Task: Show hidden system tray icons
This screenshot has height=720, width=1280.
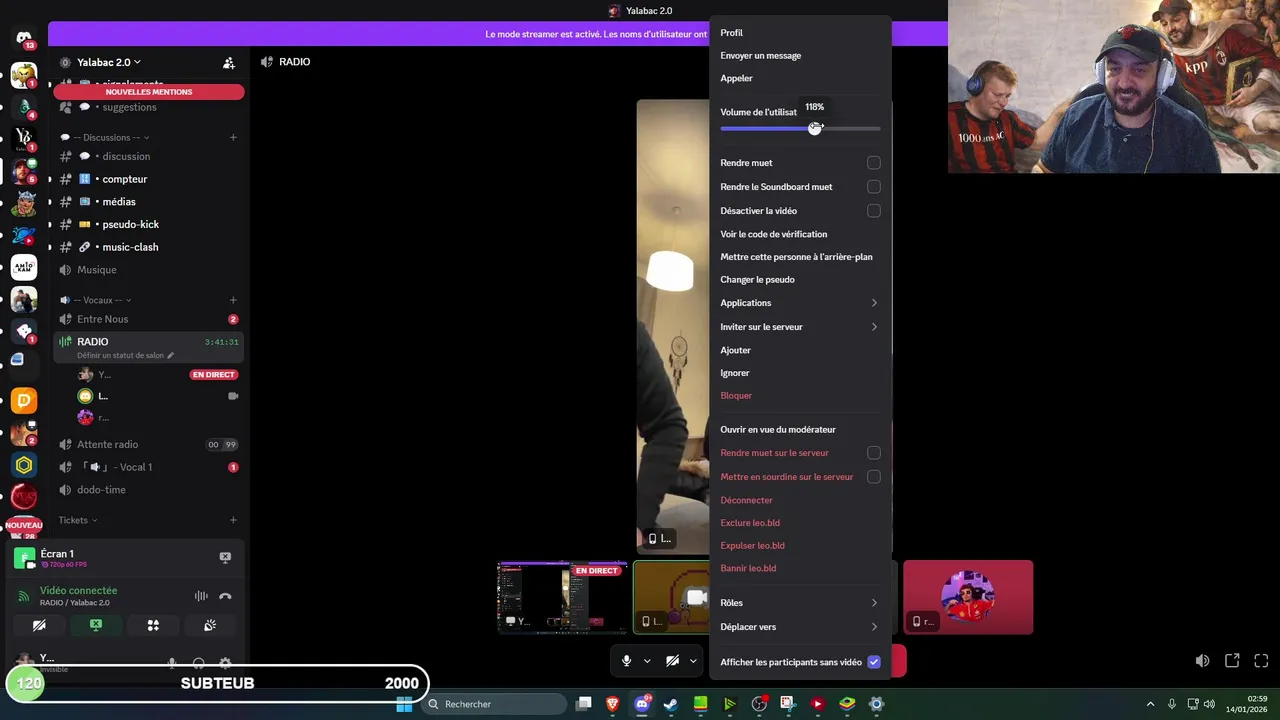Action: point(1150,704)
